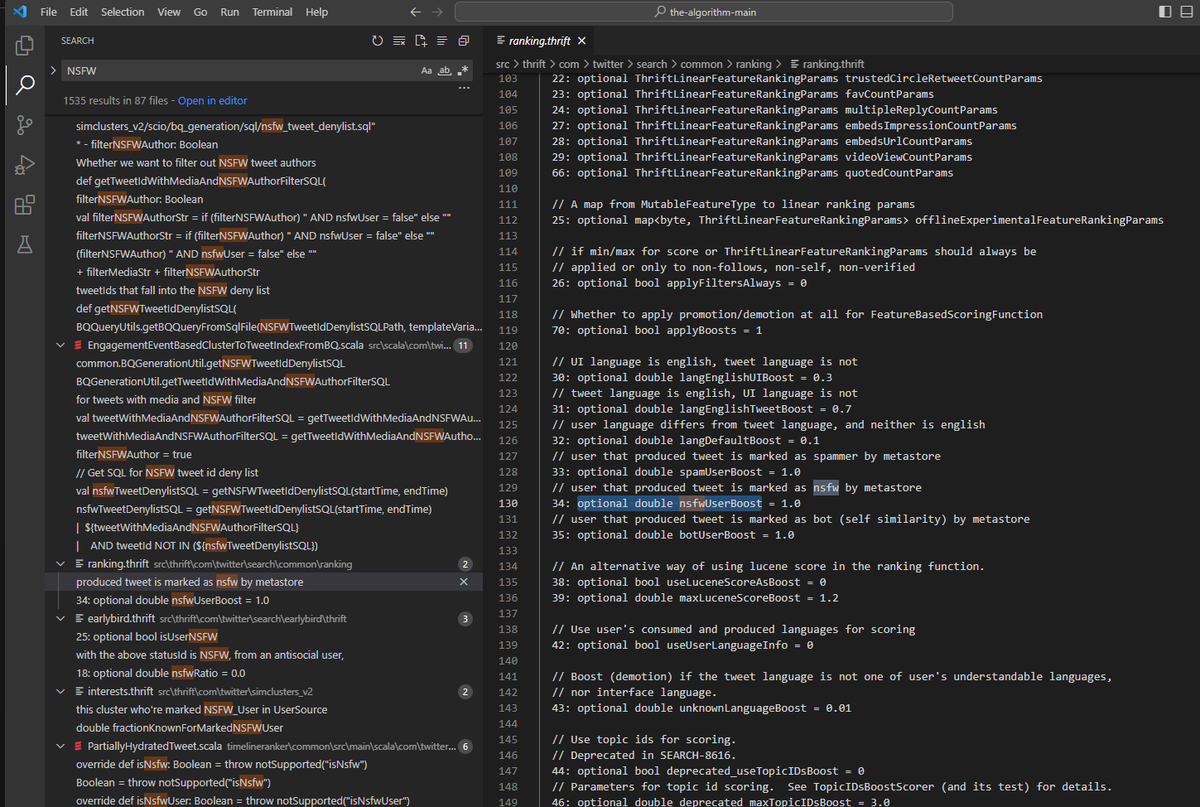Toggle Use Regular Expression option
Viewport: 1200px width, 807px height.
(x=462, y=71)
